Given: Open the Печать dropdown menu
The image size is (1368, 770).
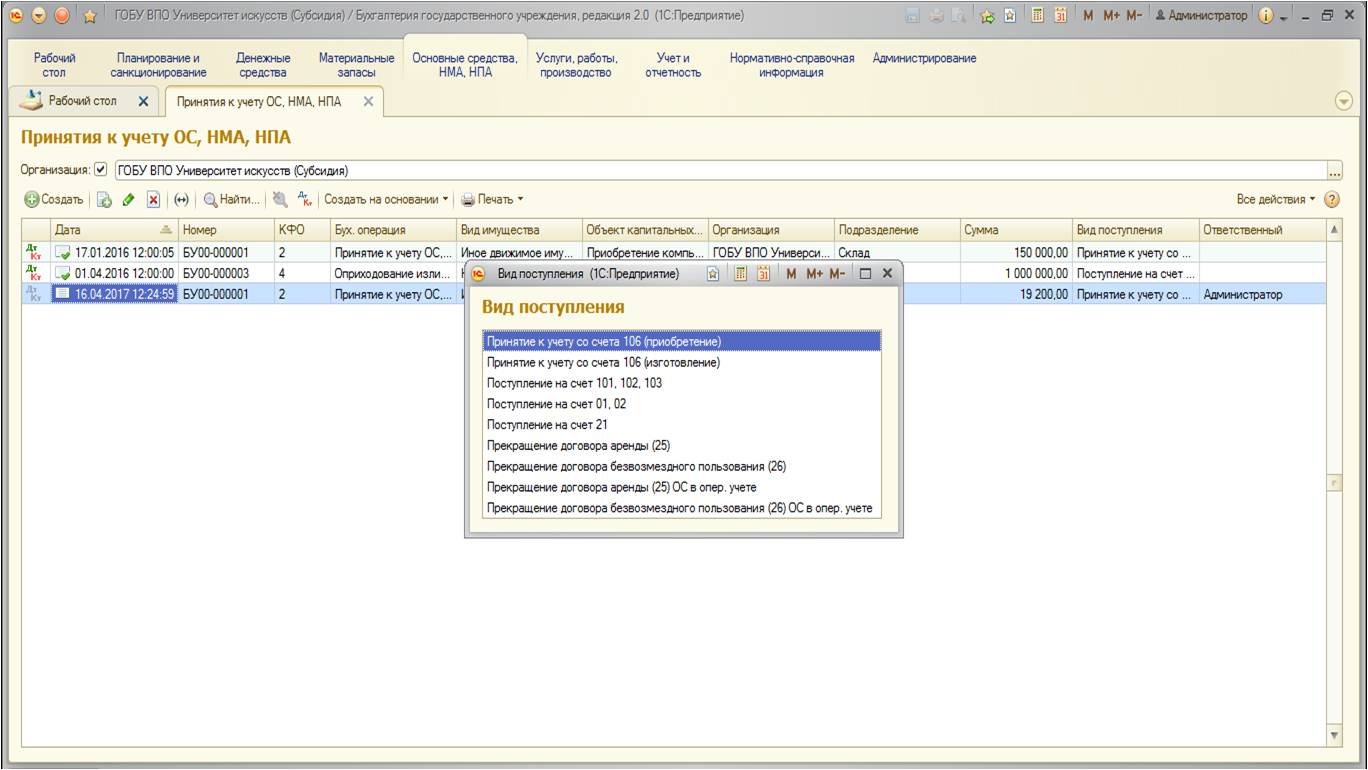Looking at the screenshot, I should coord(492,200).
